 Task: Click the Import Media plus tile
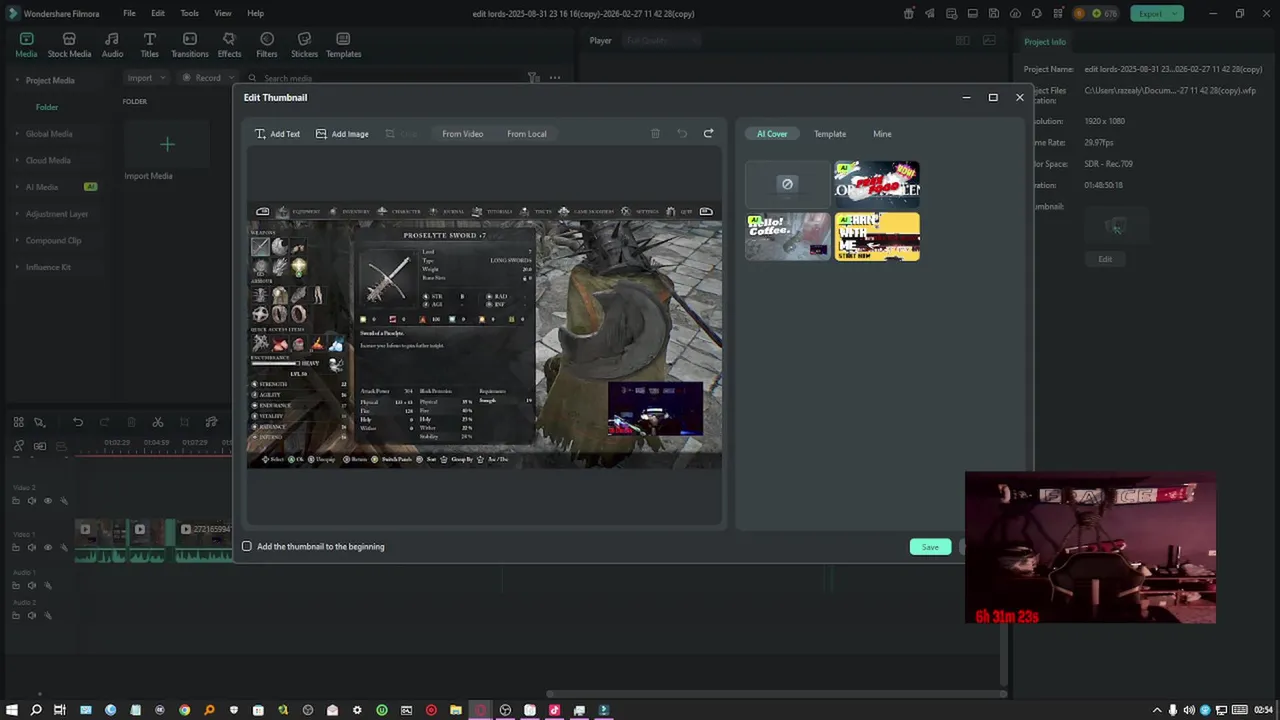167,145
